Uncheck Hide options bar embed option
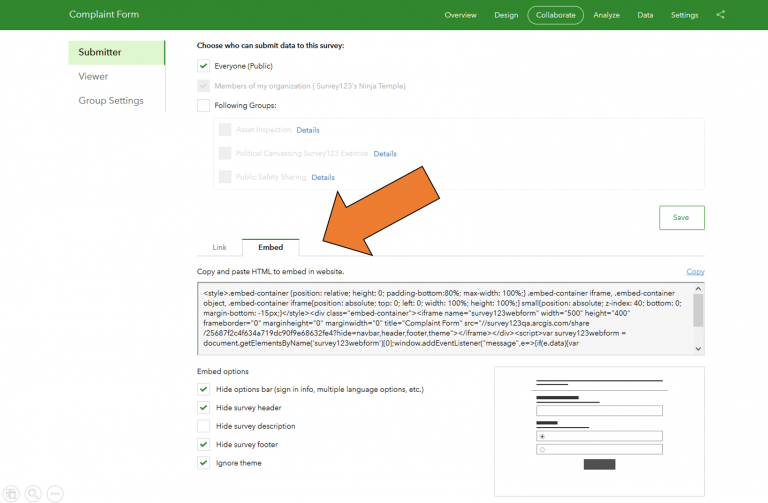The image size is (768, 503). (x=203, y=389)
